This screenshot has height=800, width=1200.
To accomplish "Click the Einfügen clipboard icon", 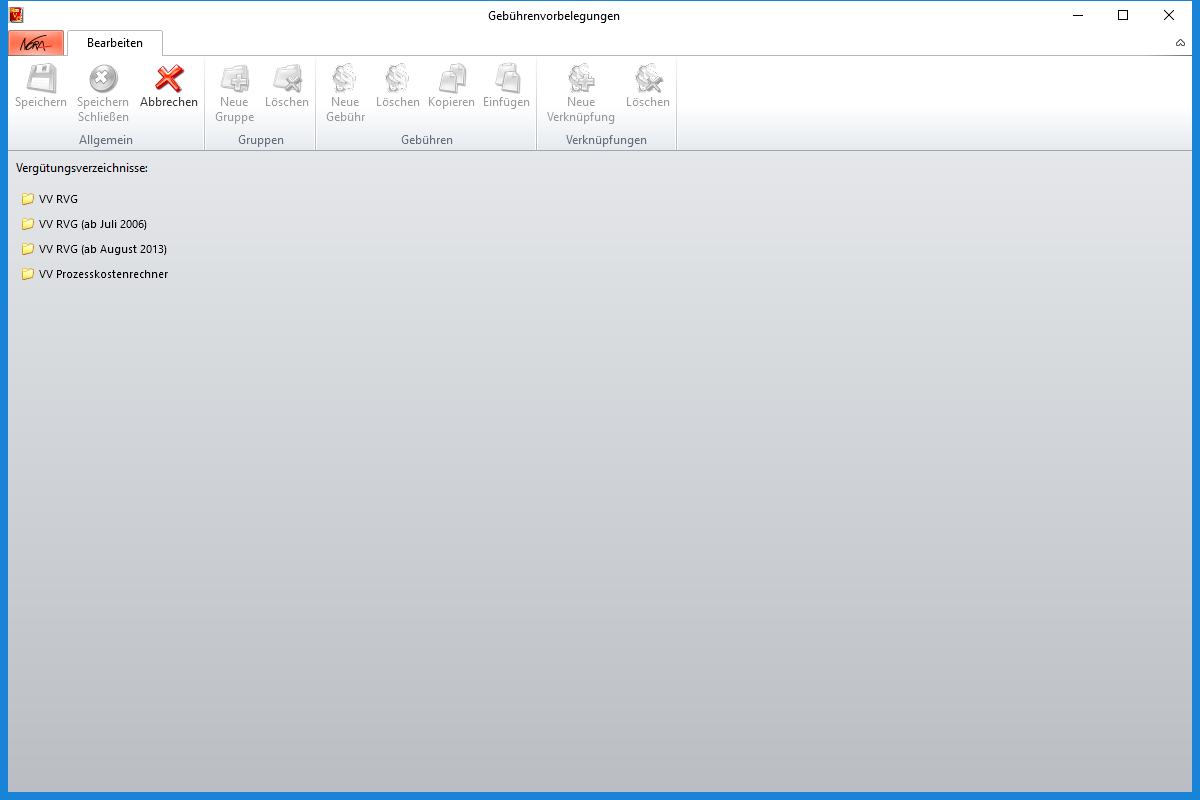I will click(506, 79).
